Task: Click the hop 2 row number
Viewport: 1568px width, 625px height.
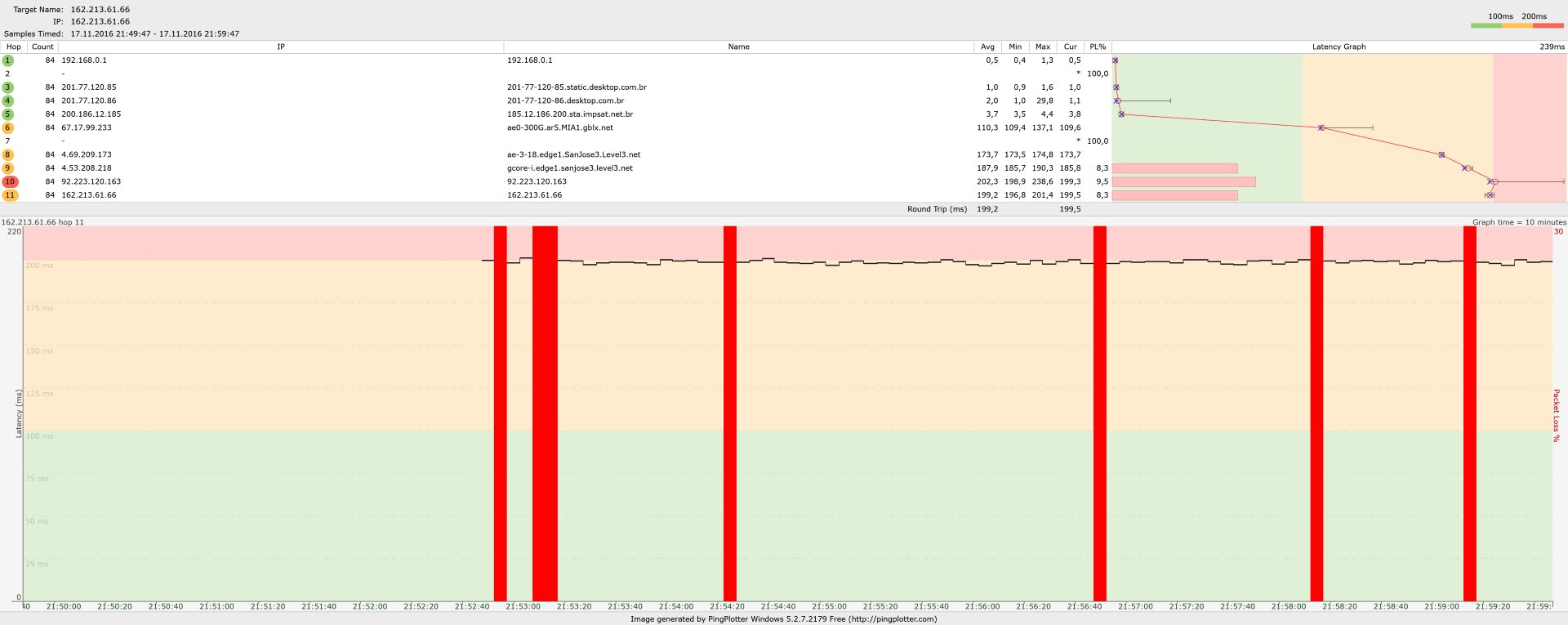Action: tap(7, 74)
